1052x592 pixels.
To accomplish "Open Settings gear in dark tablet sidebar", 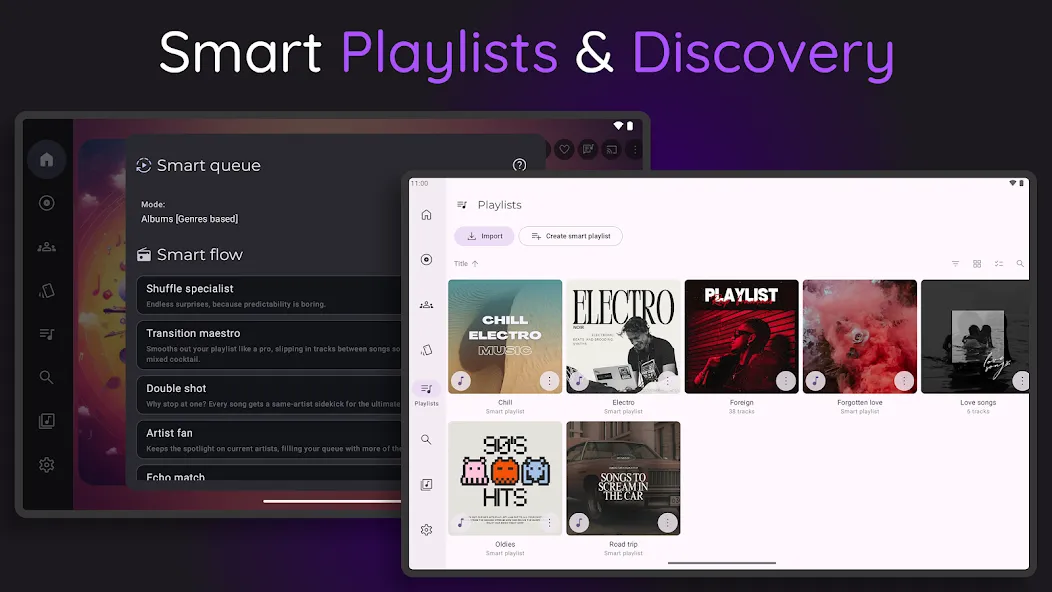I will pos(46,464).
